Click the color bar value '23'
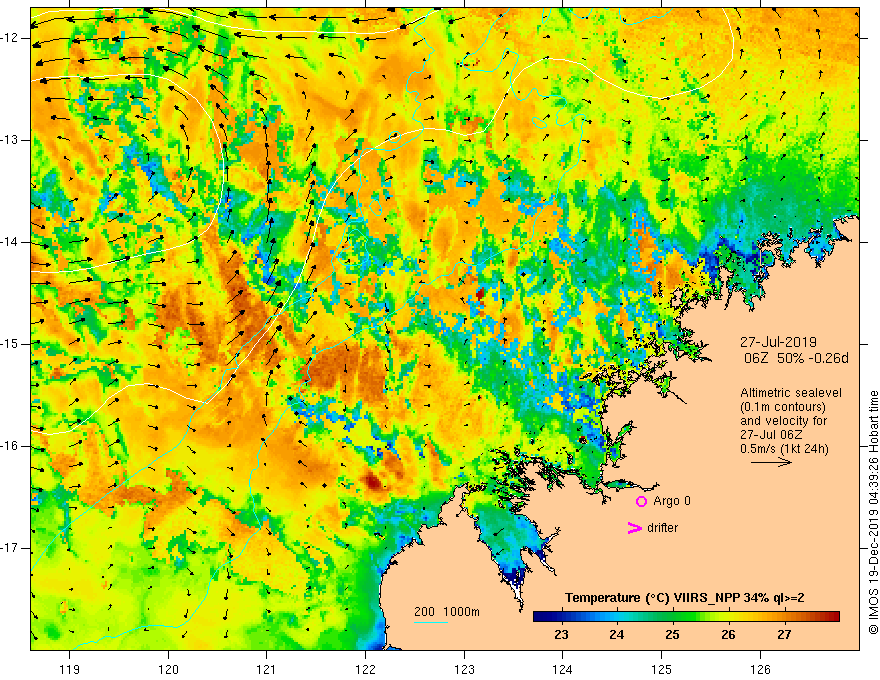This screenshot has height=680, width=880. click(561, 635)
